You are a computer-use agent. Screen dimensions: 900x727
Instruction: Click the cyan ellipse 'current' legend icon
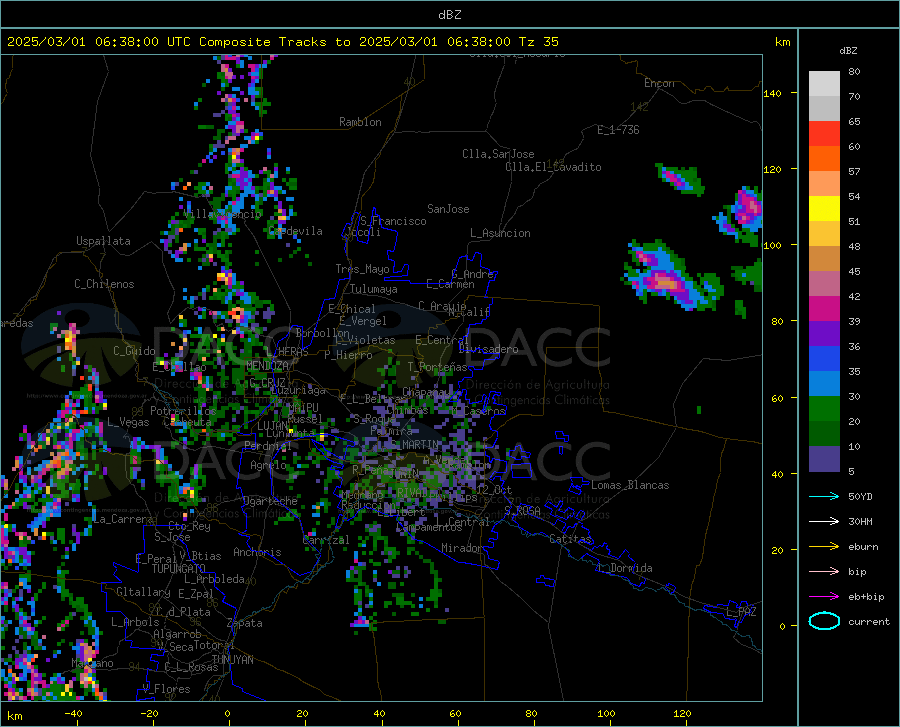[824, 621]
